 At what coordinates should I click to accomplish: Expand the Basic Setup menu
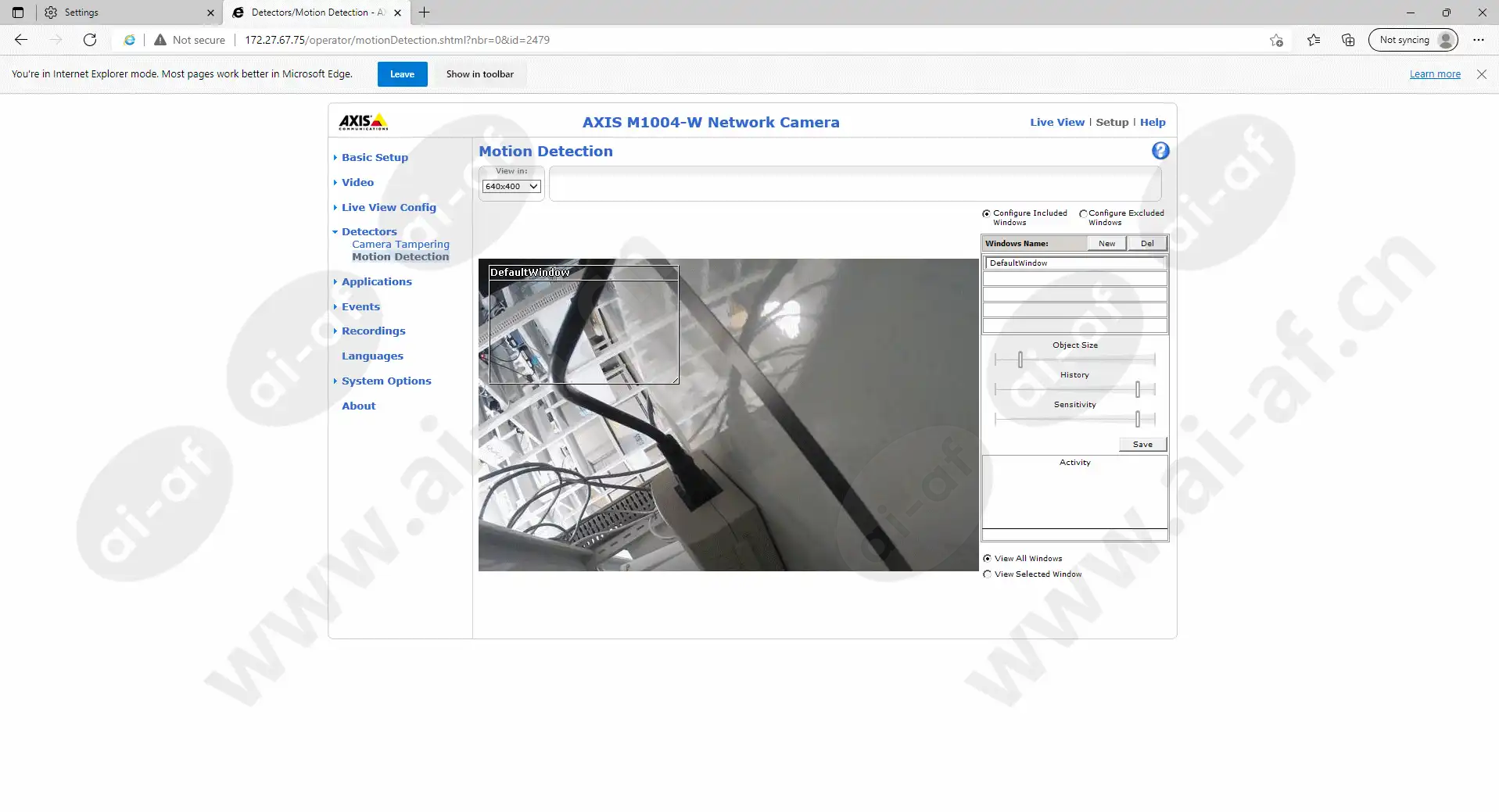pyautogui.click(x=375, y=157)
